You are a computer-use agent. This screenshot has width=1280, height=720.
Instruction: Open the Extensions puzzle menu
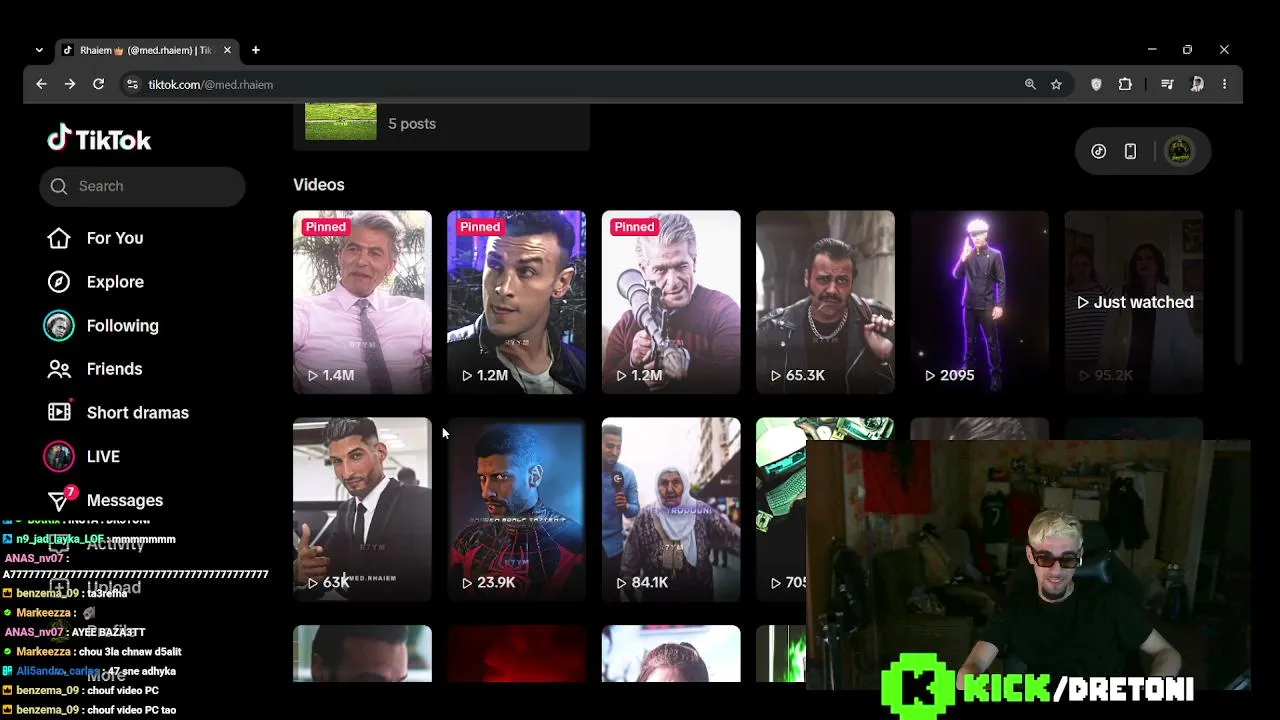pyautogui.click(x=1125, y=85)
